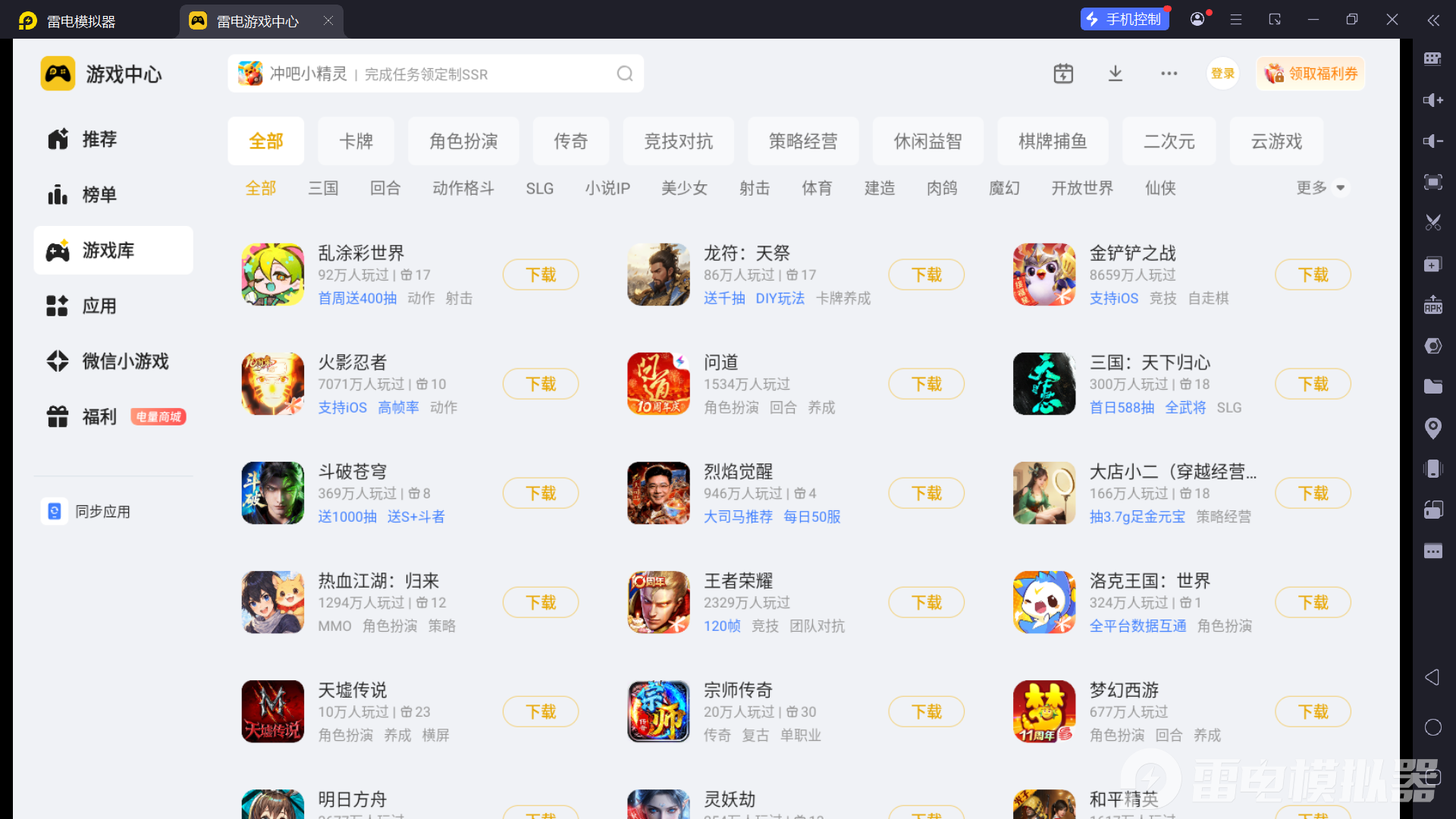Click the search magnifier icon

pyautogui.click(x=624, y=74)
